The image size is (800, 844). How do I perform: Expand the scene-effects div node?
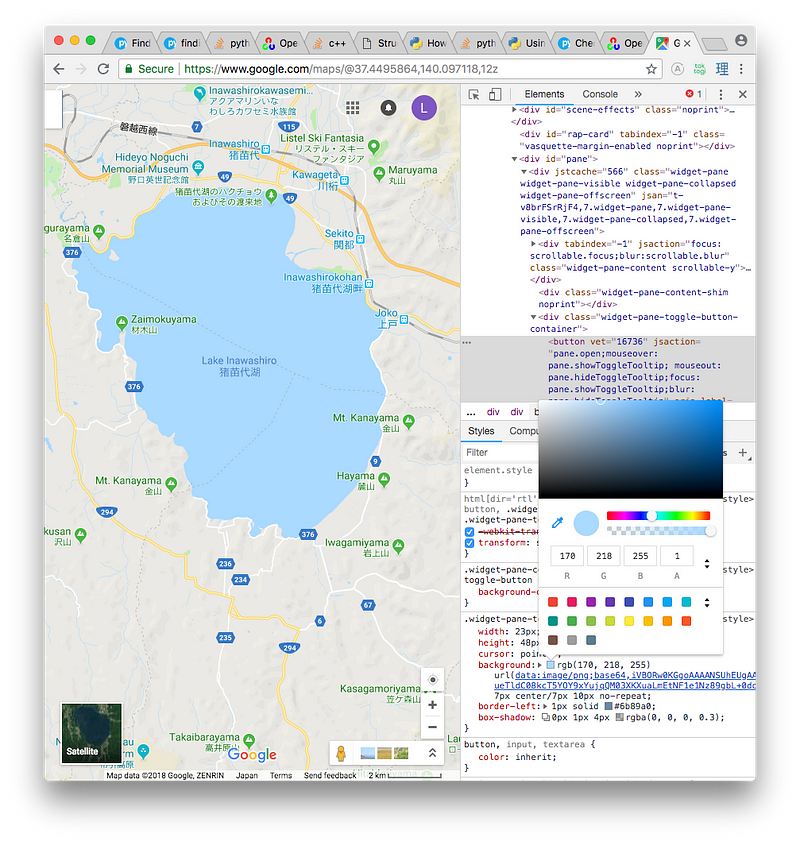515,109
